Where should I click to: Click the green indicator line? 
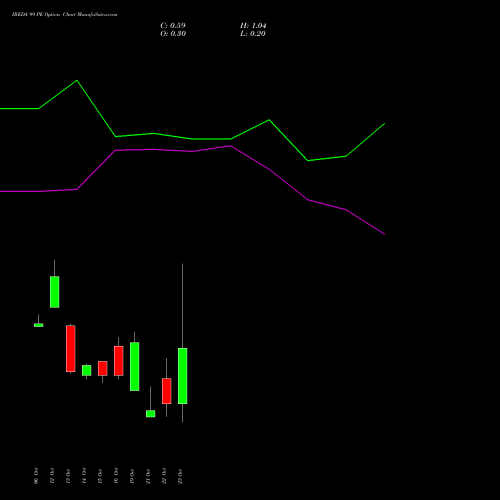click(x=192, y=139)
